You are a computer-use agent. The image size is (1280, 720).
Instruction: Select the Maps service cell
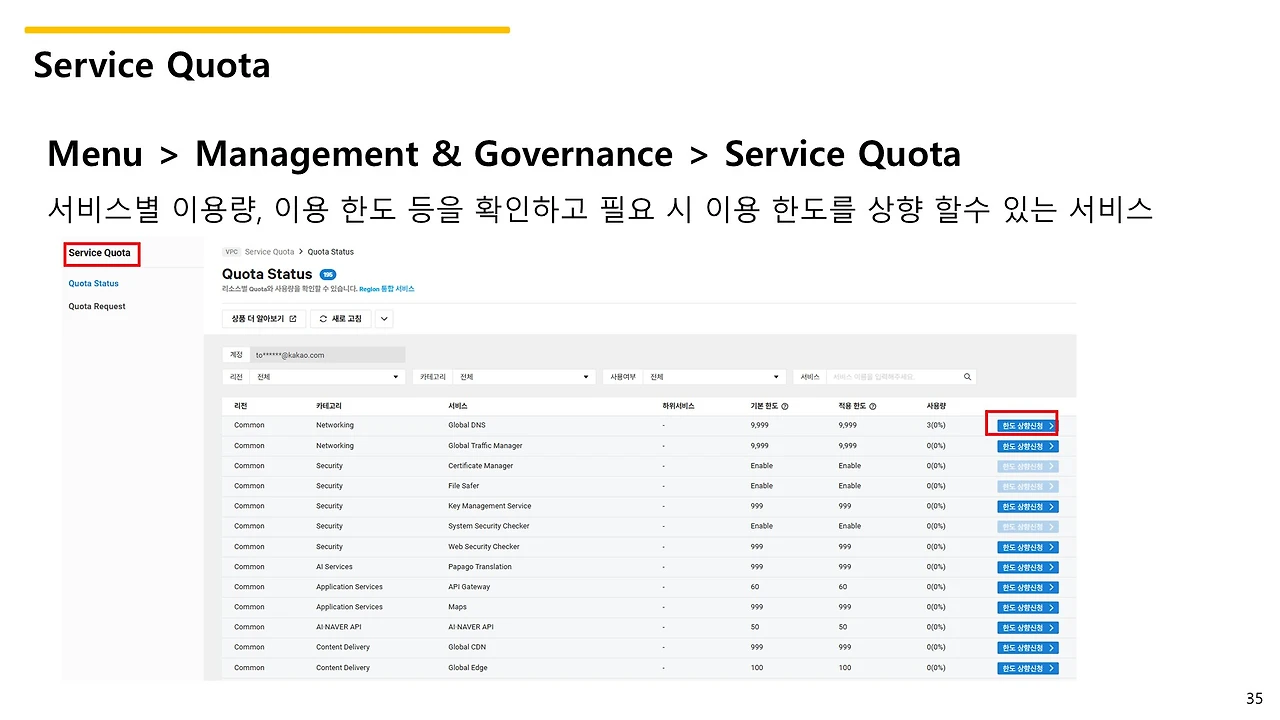coord(458,607)
